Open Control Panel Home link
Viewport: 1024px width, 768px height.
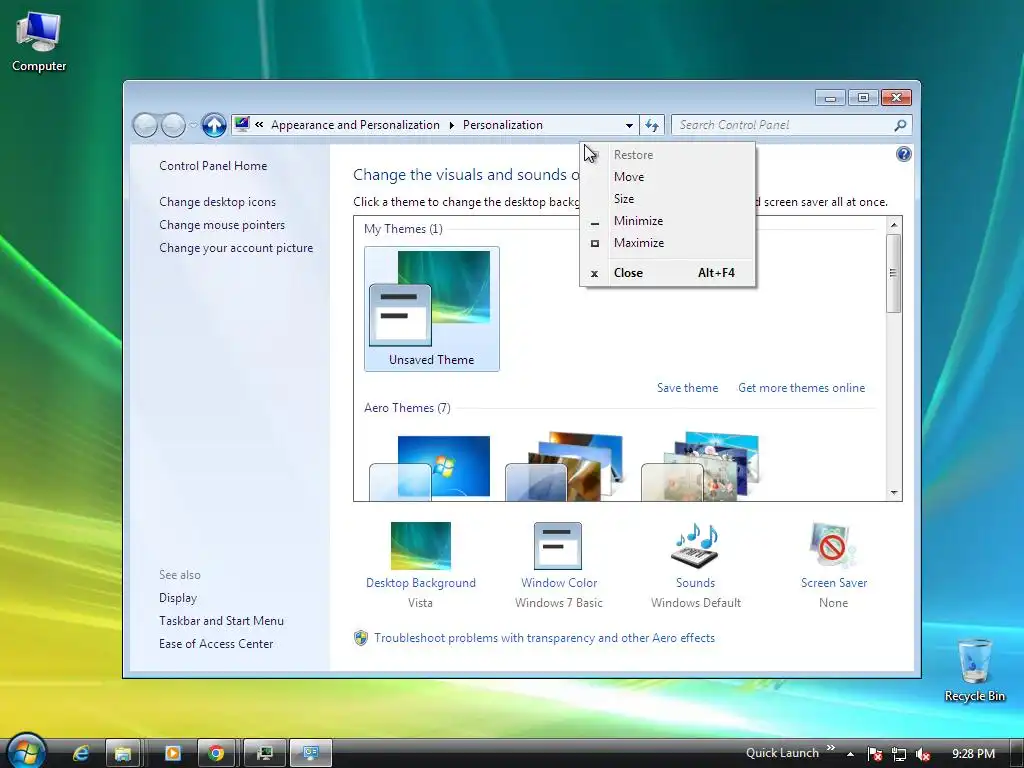[x=213, y=166]
